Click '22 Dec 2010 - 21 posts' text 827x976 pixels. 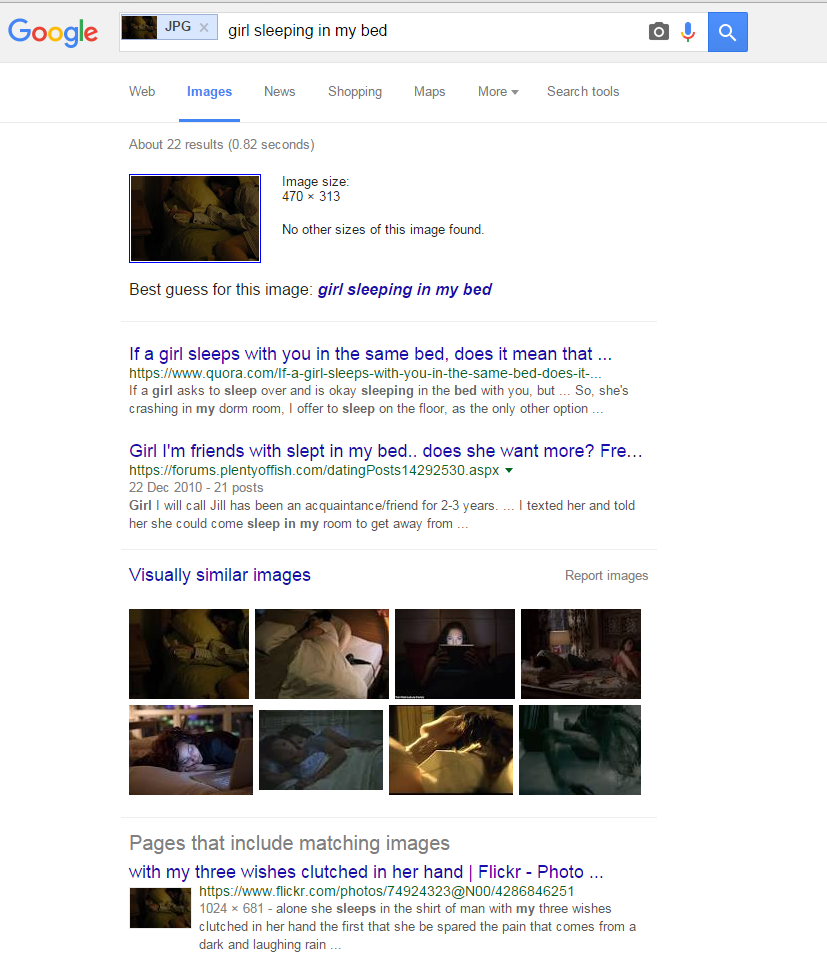click(x=196, y=487)
